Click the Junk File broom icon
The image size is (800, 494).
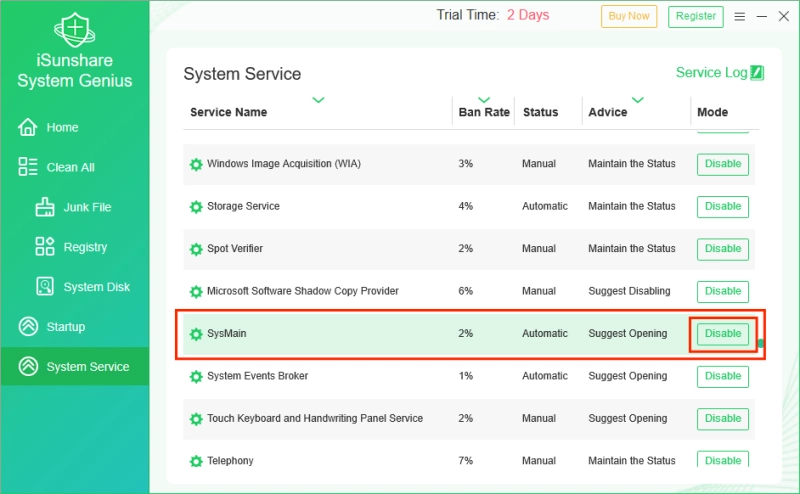[45, 207]
